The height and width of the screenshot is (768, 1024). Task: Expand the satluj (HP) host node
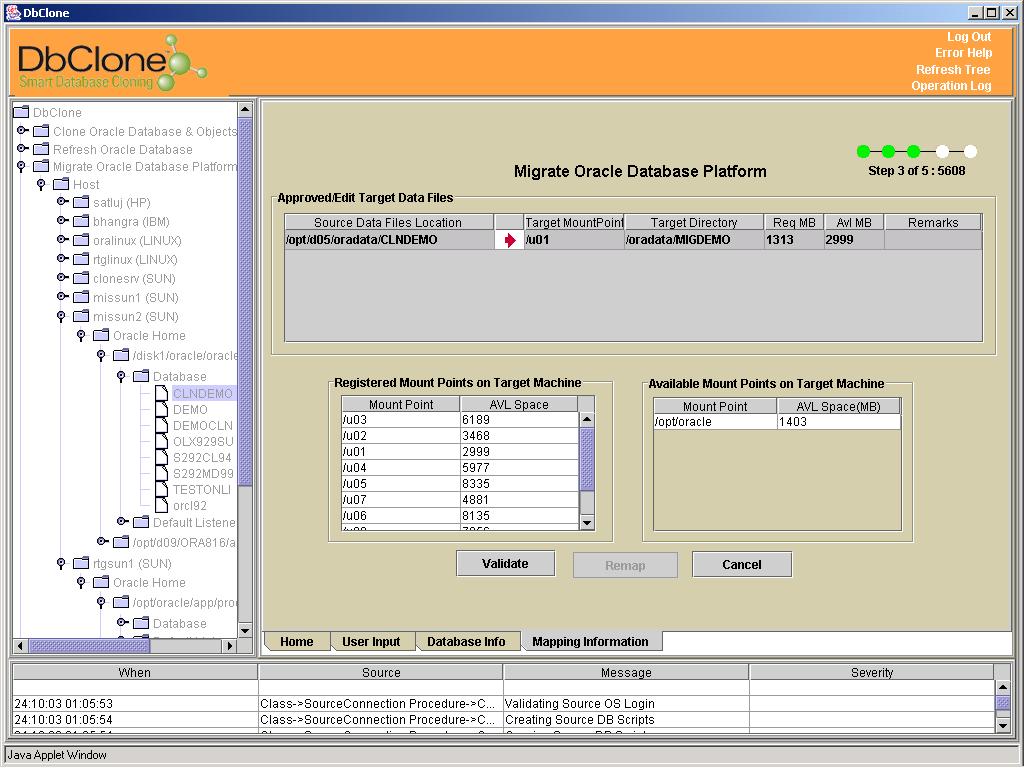coord(62,202)
